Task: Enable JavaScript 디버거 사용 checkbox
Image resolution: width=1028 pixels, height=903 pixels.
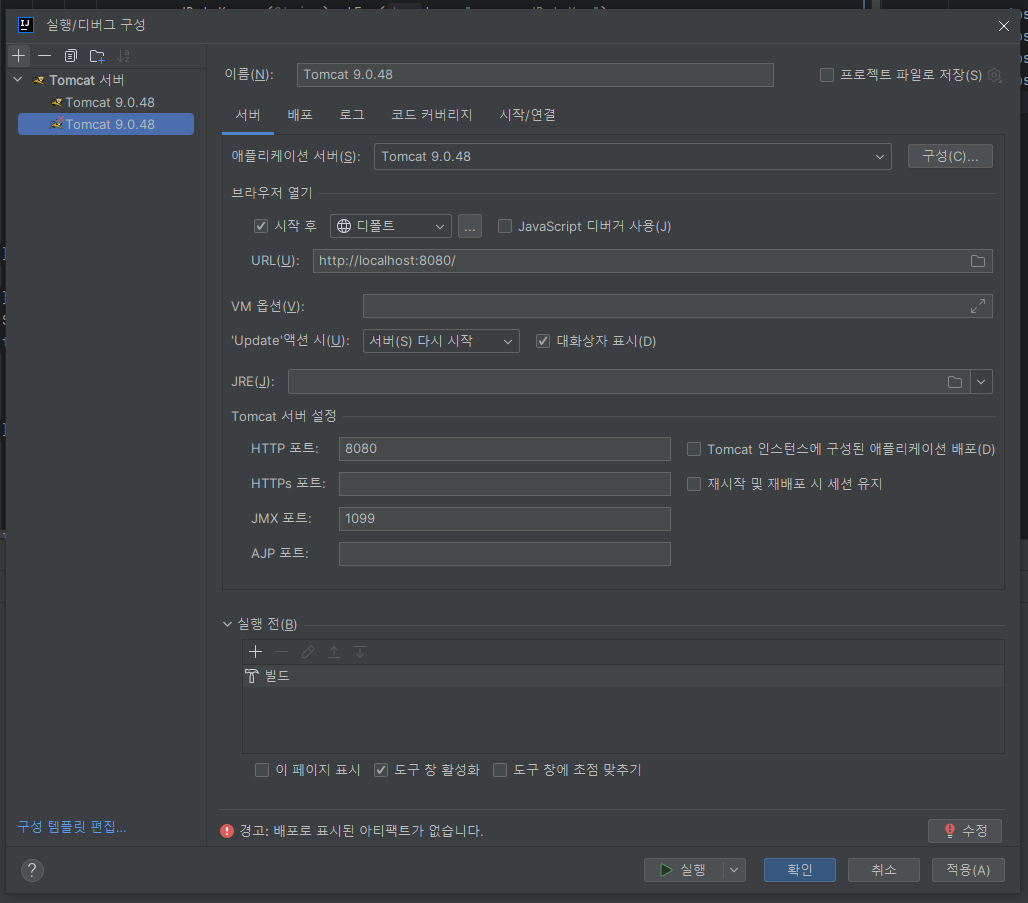Action: click(x=505, y=226)
